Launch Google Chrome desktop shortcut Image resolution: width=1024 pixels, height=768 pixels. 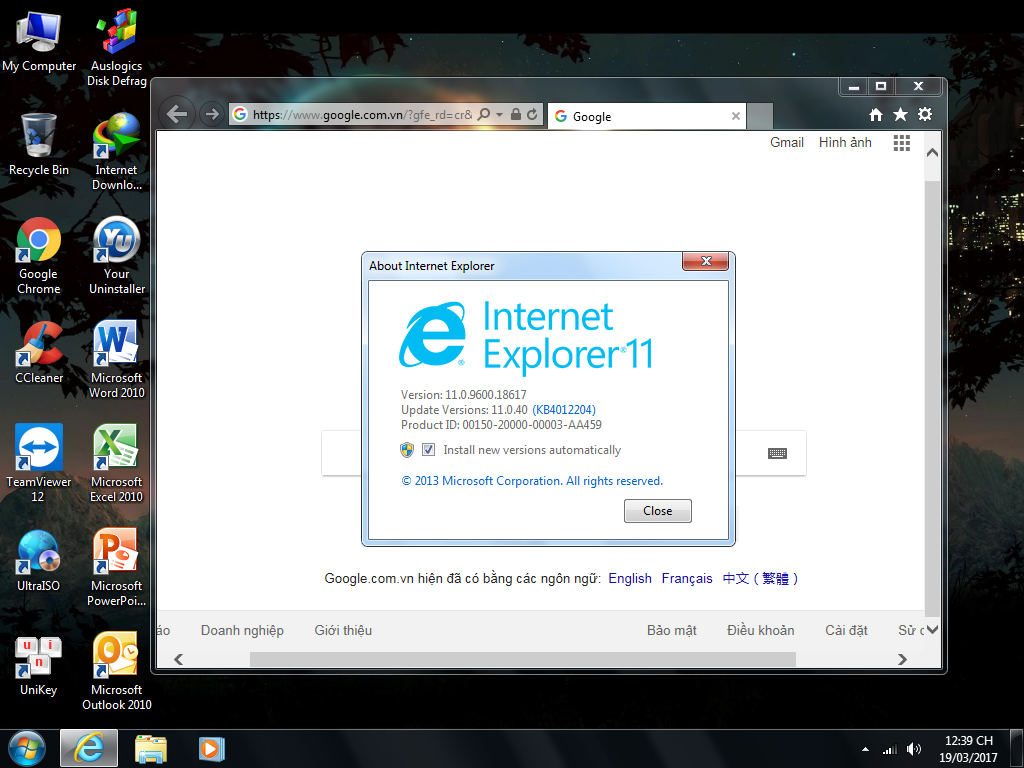(39, 255)
